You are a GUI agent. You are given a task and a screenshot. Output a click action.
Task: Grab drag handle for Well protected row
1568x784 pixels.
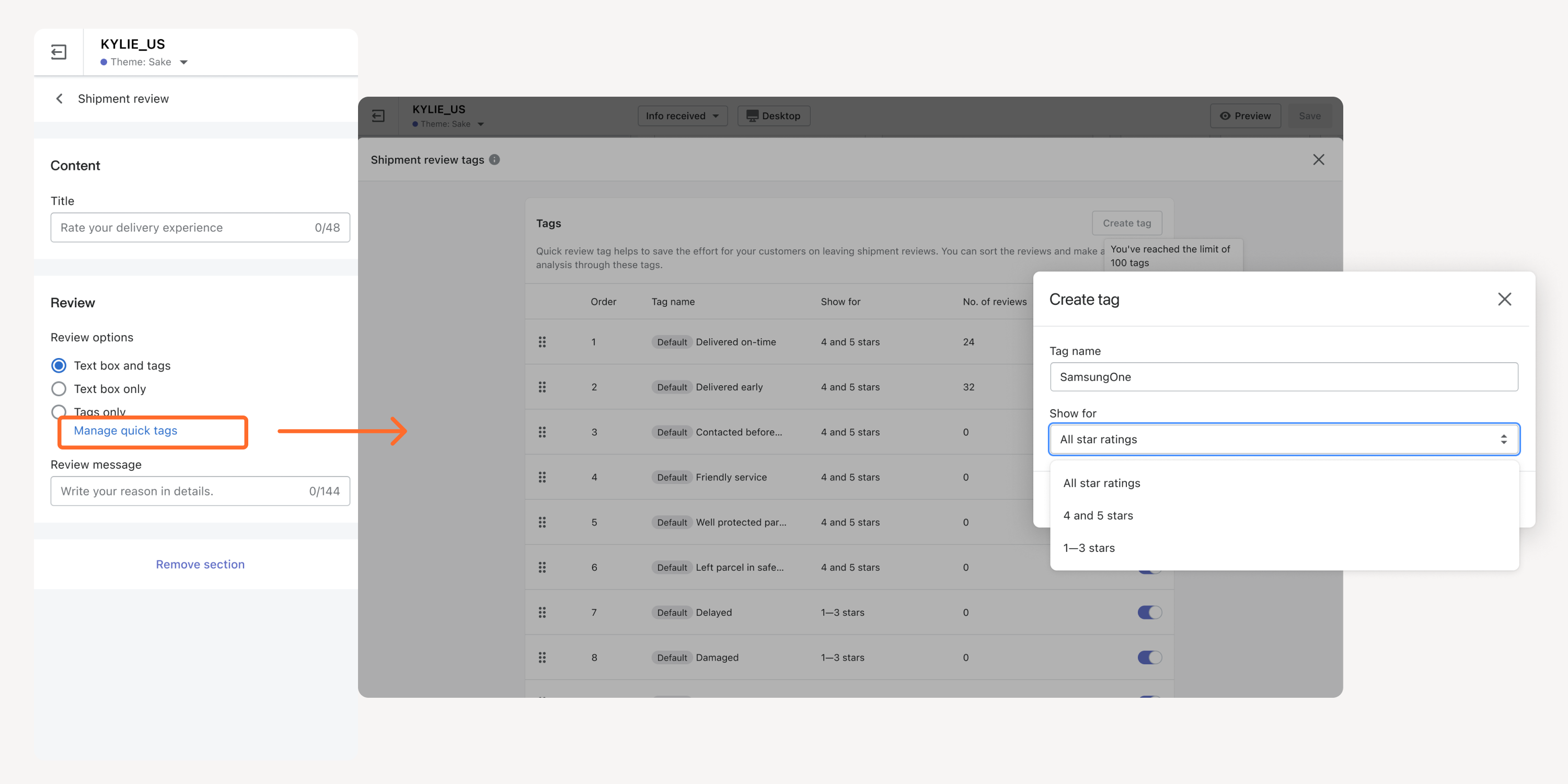(541, 522)
